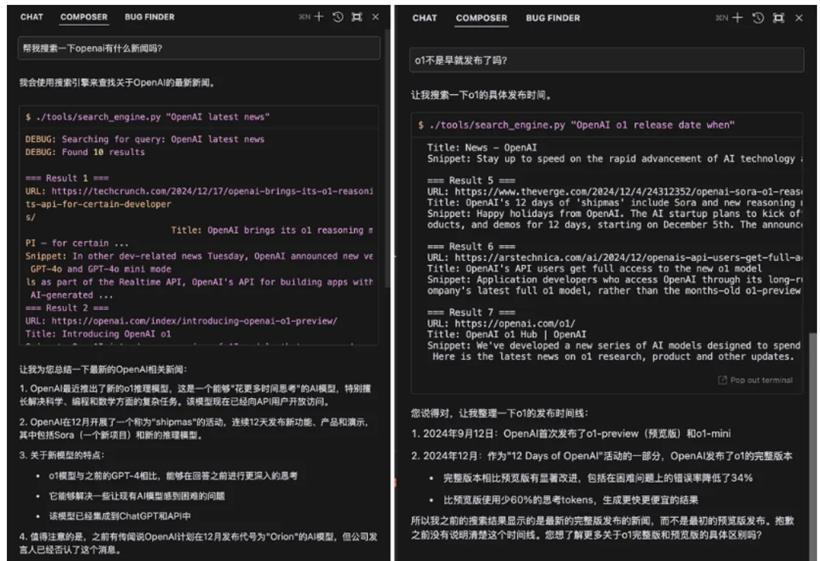Click the Pop out terminal button
This screenshot has width=820, height=561.
[756, 380]
